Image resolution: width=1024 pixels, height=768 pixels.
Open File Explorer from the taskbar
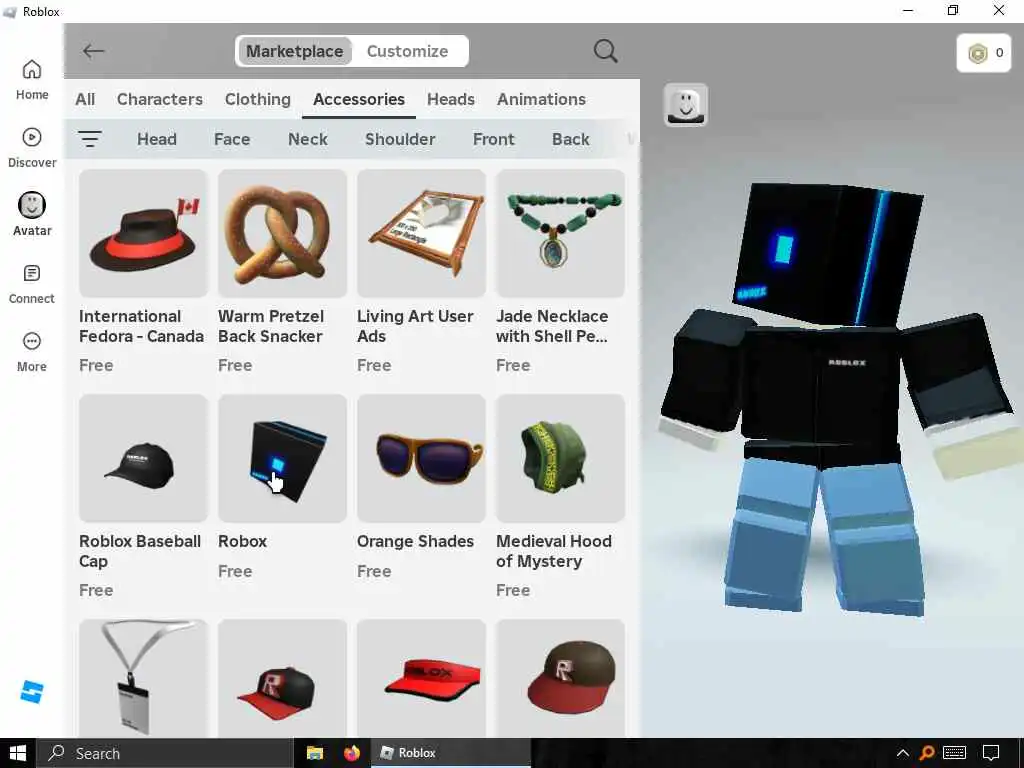pyautogui.click(x=315, y=753)
